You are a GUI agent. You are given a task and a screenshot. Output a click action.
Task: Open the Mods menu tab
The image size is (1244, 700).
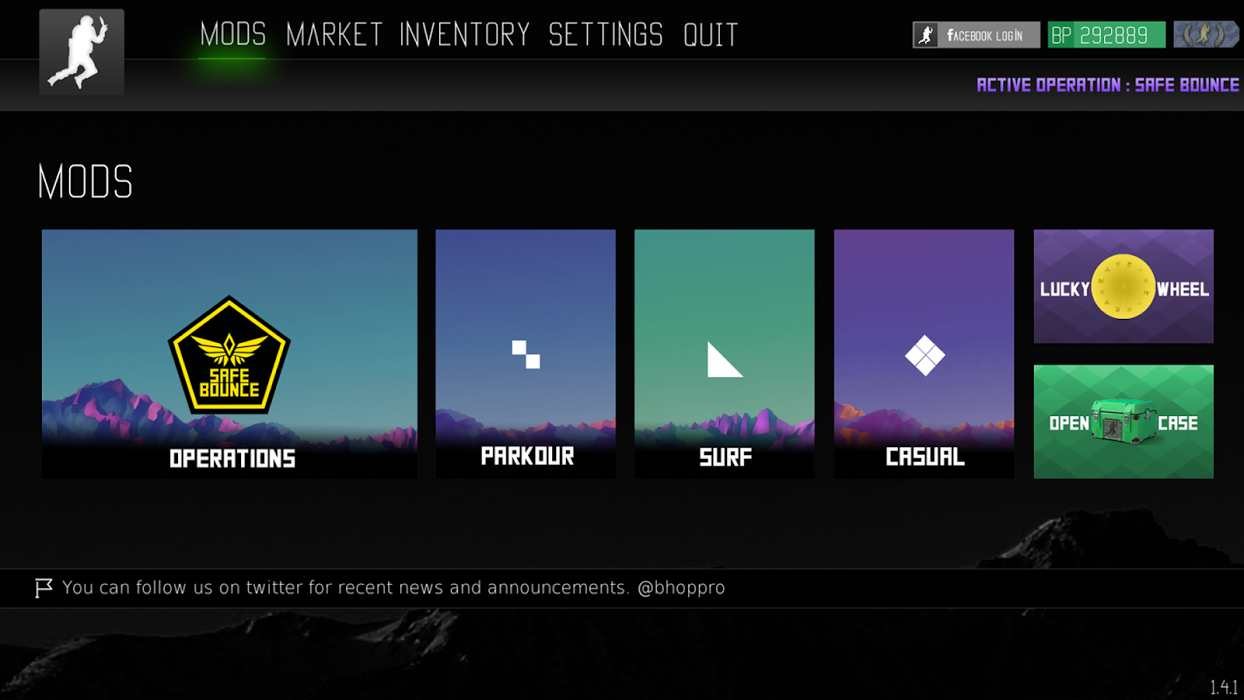pos(233,35)
